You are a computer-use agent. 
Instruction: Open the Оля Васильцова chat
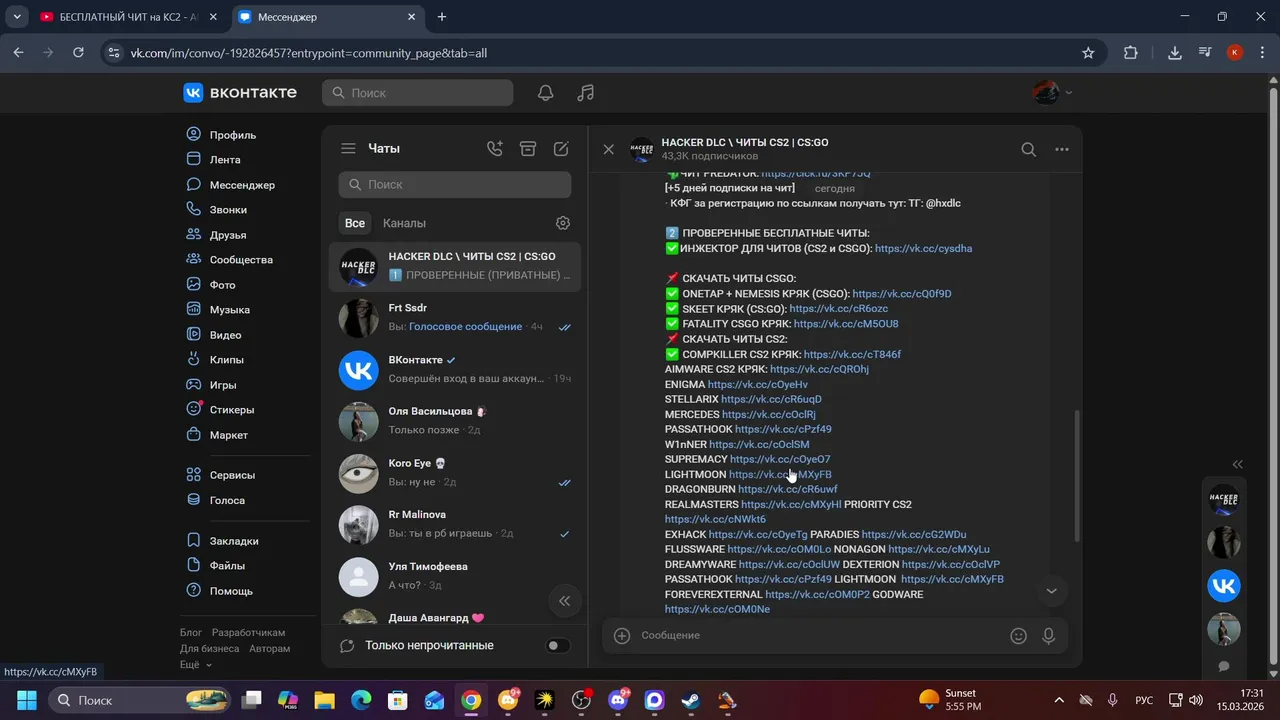tap(455, 422)
